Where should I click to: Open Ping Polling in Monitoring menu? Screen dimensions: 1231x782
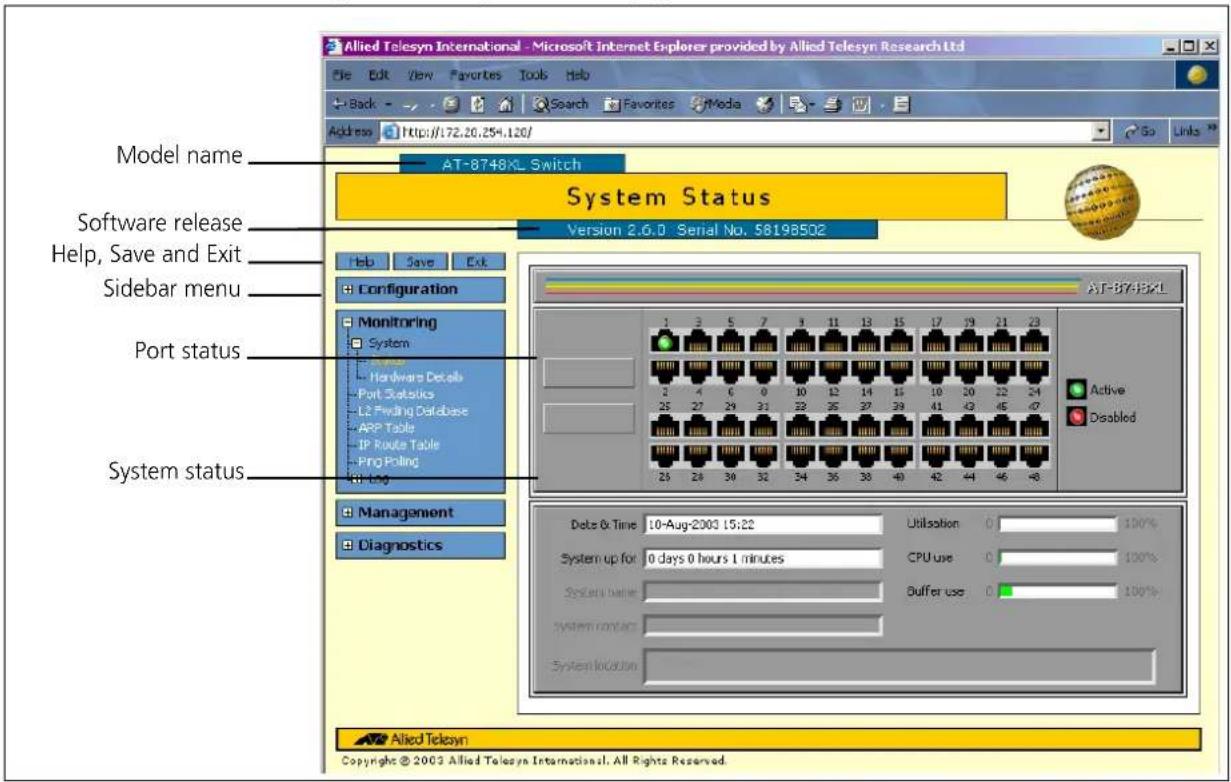pyautogui.click(x=388, y=461)
